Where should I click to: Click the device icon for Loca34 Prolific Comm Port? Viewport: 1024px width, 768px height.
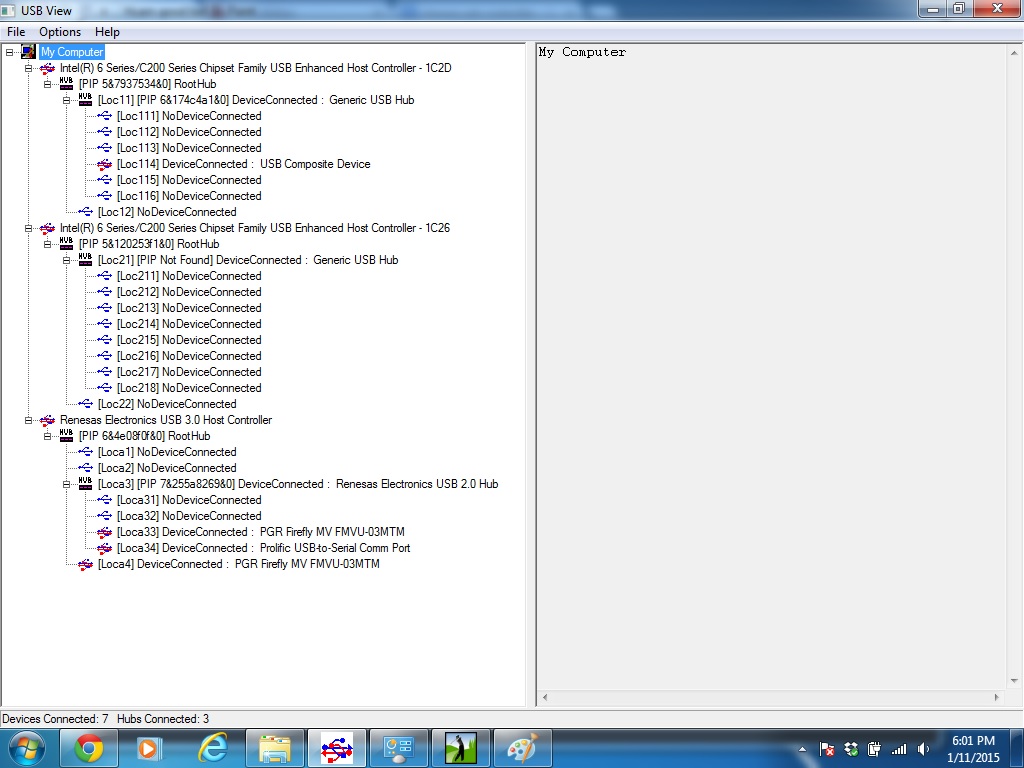tap(104, 548)
